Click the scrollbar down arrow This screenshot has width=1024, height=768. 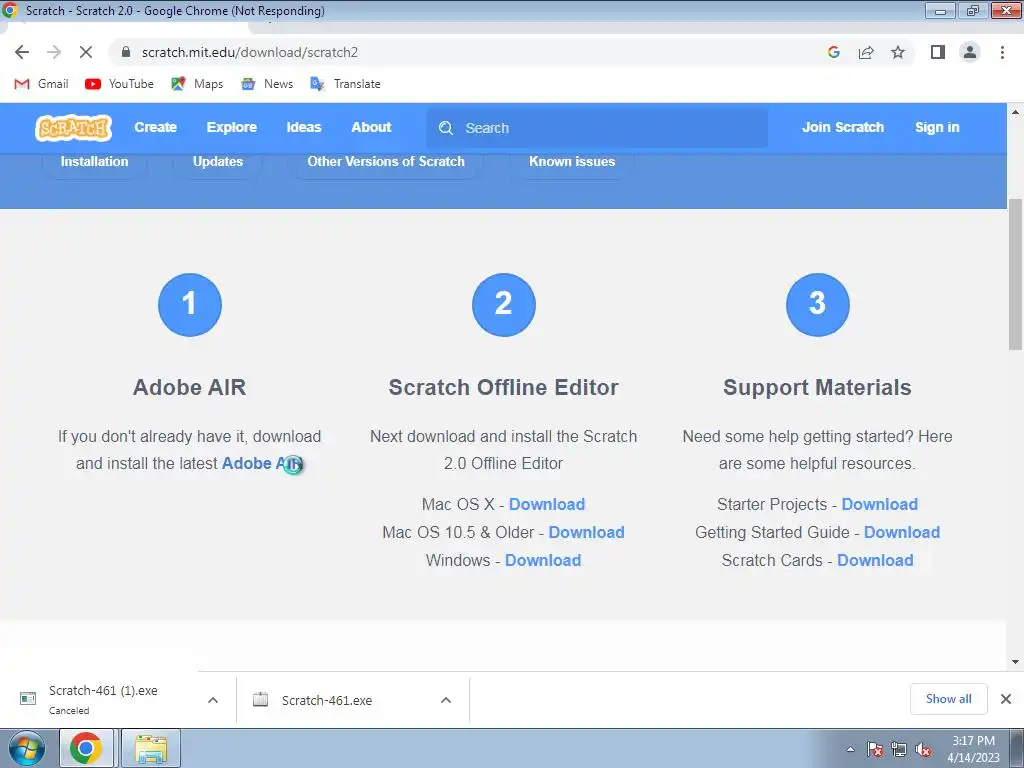pos(1015,662)
